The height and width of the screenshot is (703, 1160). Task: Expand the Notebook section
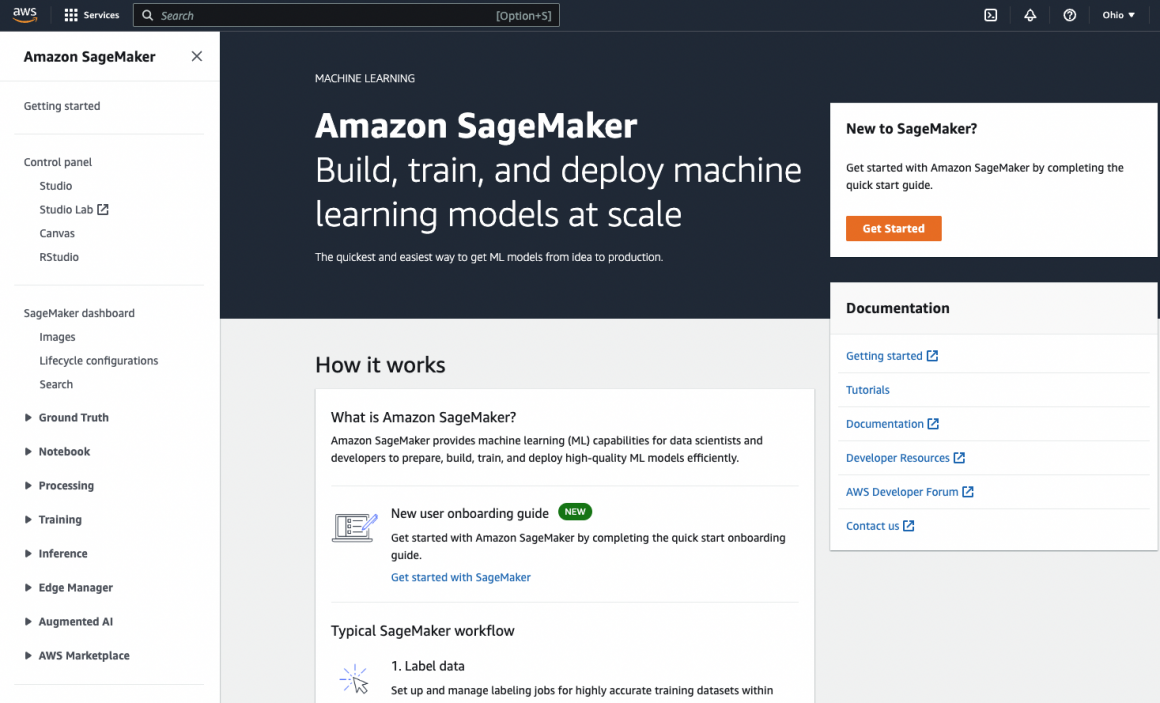pyautogui.click(x=64, y=452)
